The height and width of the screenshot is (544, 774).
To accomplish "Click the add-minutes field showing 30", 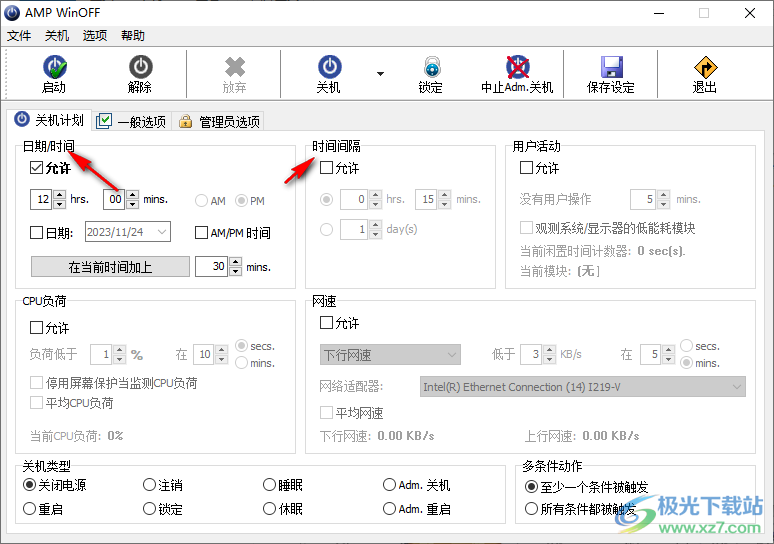I will coord(212,267).
